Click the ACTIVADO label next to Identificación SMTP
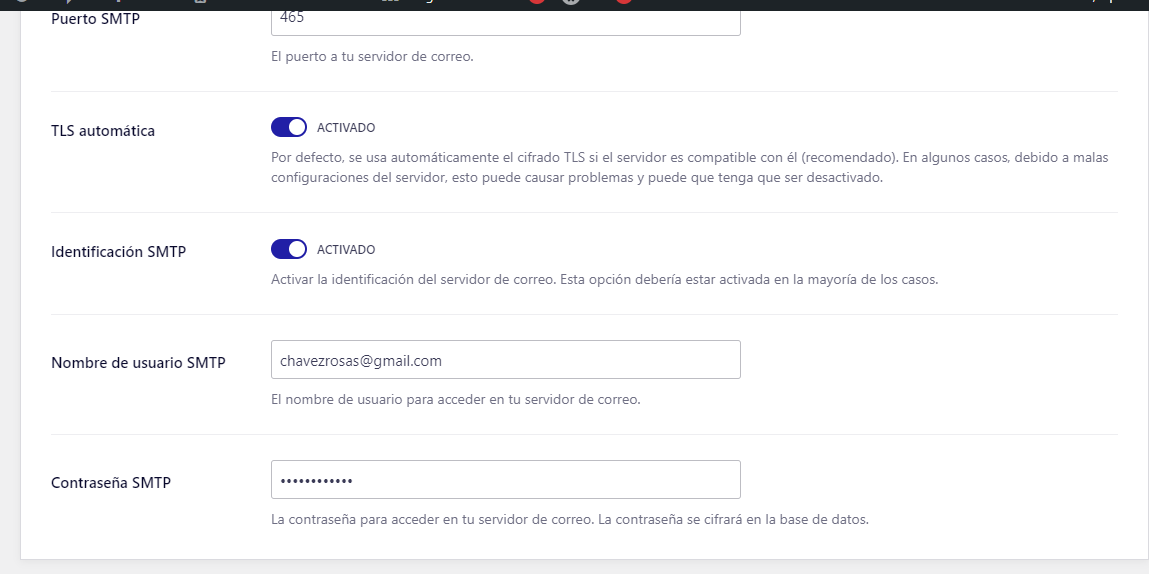Image resolution: width=1149 pixels, height=574 pixels. pyautogui.click(x=346, y=249)
